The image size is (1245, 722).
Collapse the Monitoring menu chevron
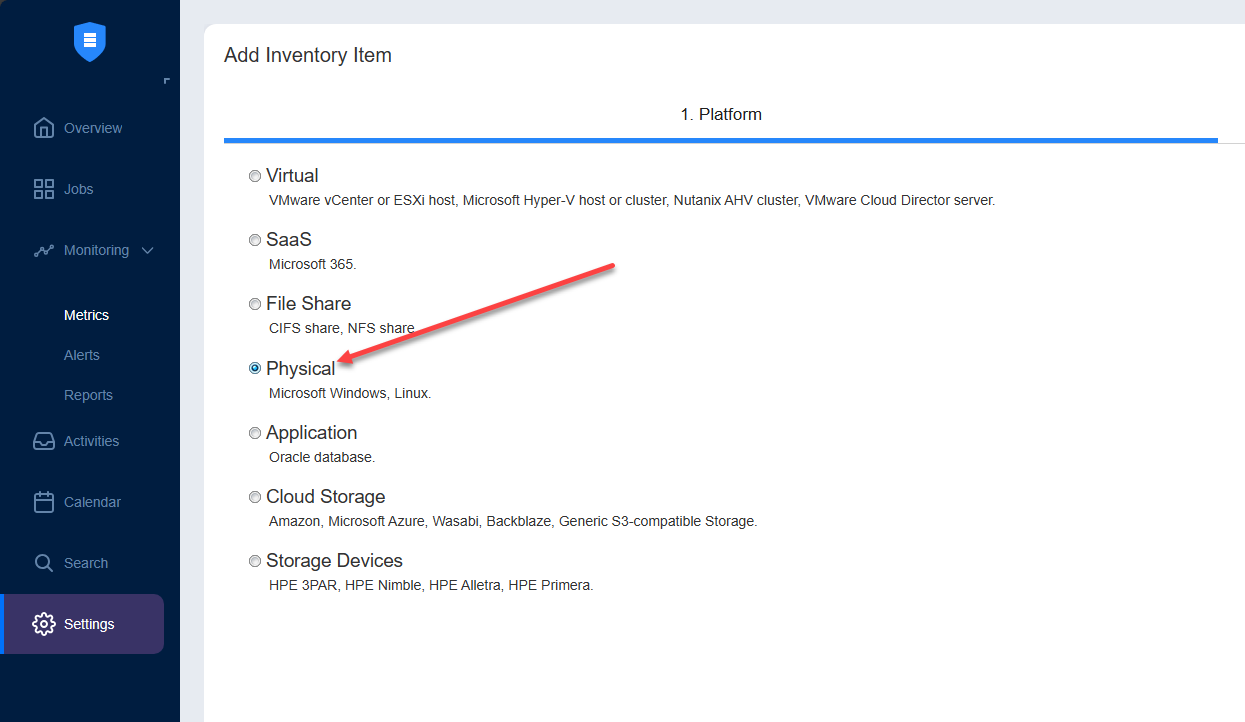(148, 250)
